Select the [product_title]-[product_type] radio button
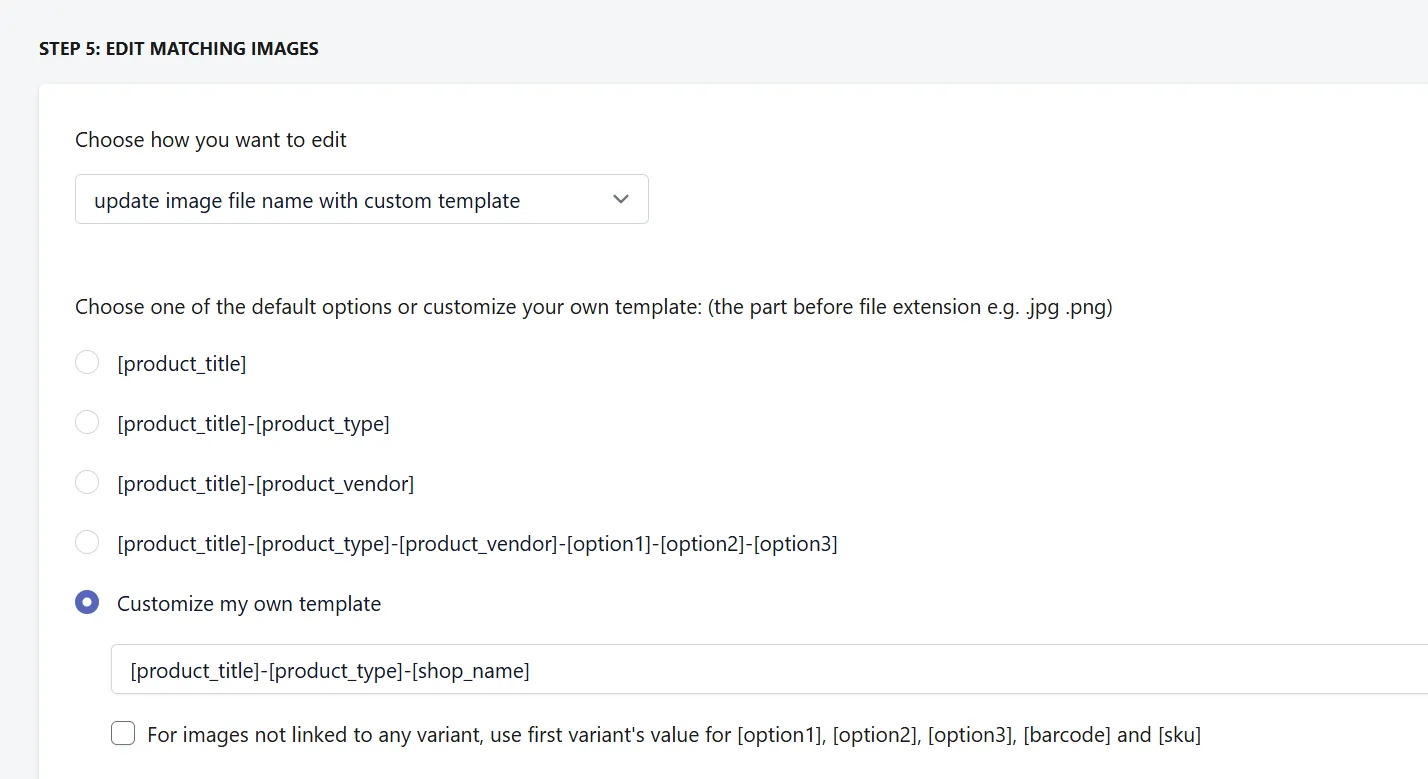Screen dimensions: 1428x779 pyautogui.click(x=87, y=422)
